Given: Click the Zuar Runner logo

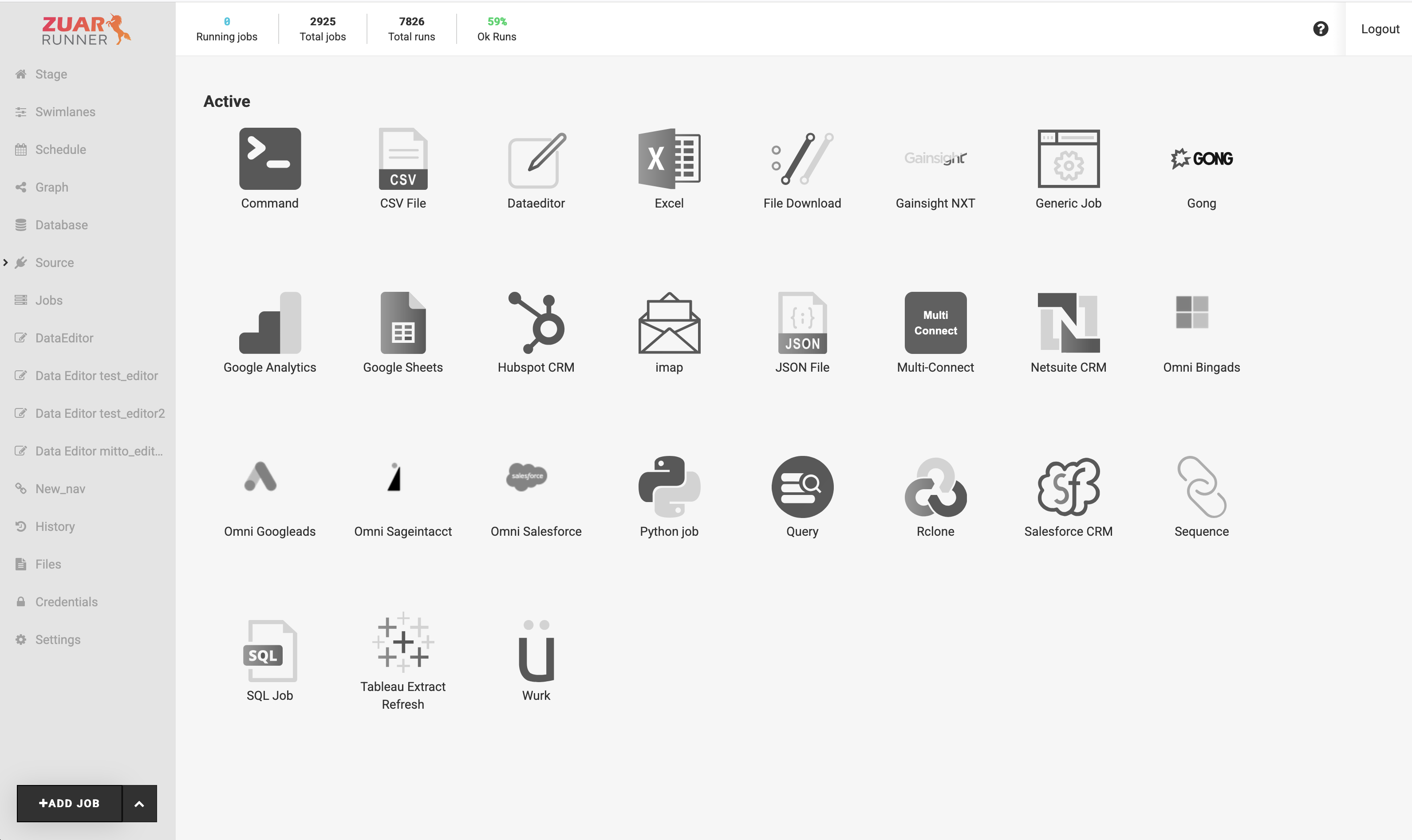Looking at the screenshot, I should 86,29.
